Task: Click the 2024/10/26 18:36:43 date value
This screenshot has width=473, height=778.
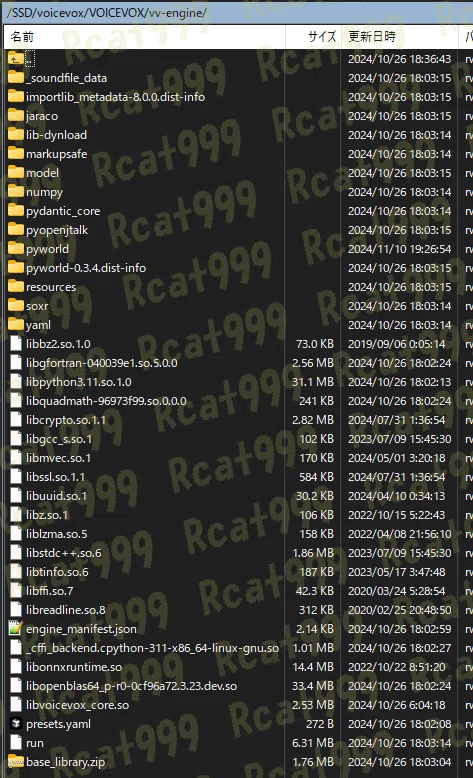Action: (400, 59)
